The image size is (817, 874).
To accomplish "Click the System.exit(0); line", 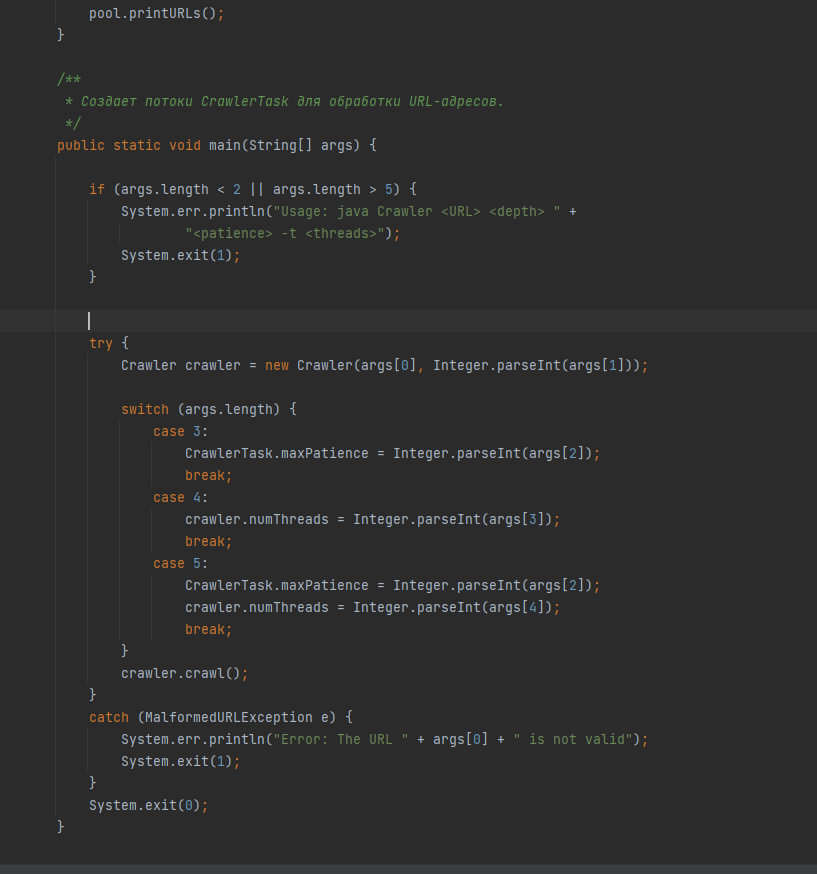I will point(148,806).
